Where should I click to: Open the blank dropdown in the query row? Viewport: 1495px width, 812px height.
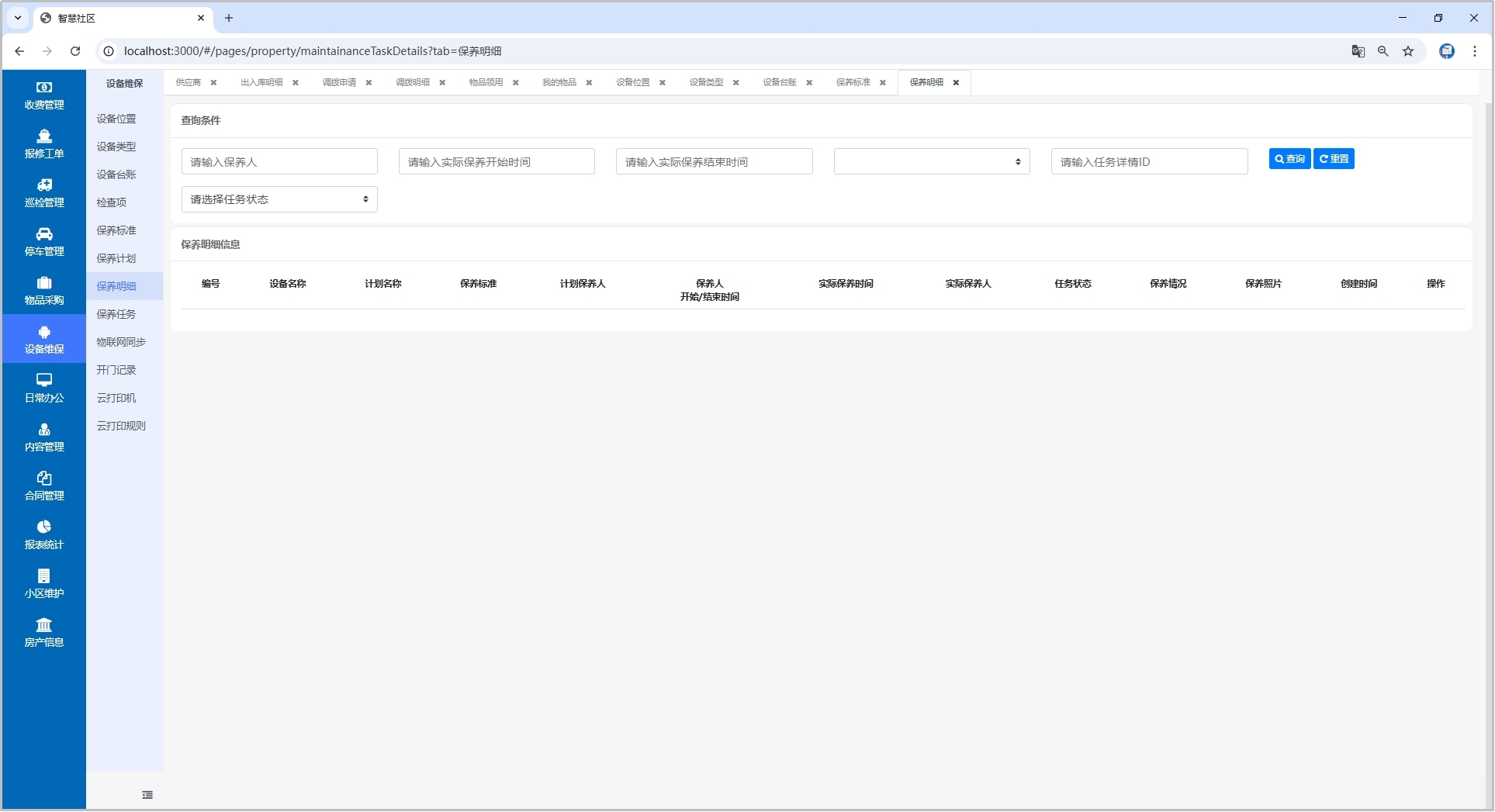931,162
